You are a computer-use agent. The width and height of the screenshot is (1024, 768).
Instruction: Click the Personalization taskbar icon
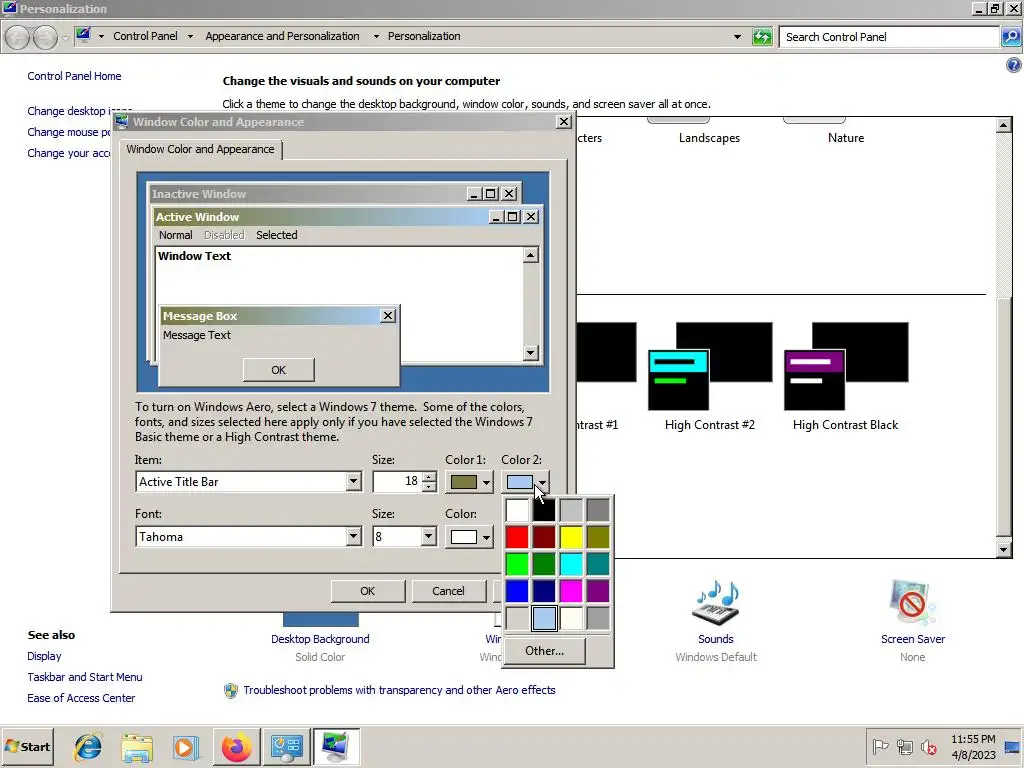point(336,746)
